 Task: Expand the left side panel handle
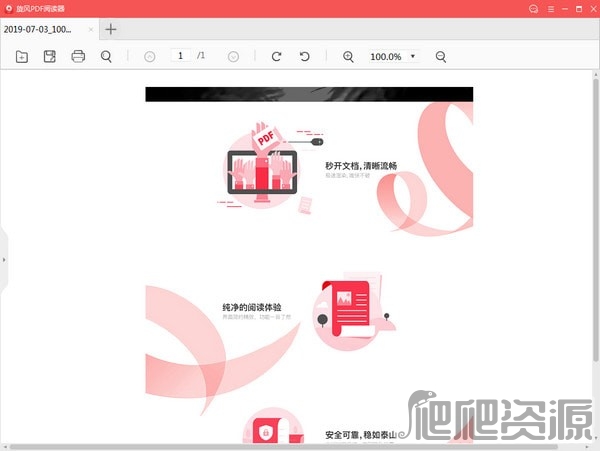point(4,260)
